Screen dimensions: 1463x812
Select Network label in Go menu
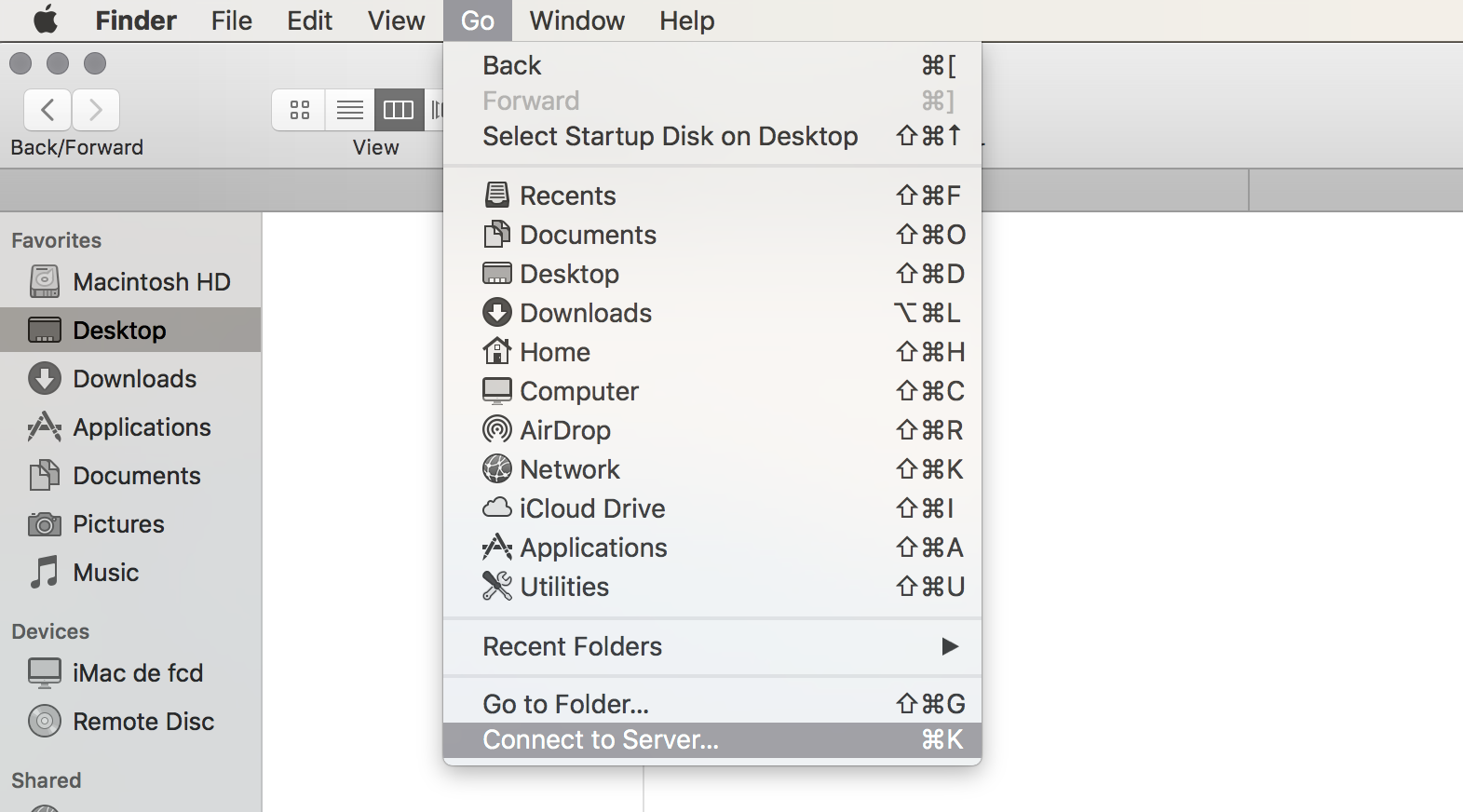(570, 469)
